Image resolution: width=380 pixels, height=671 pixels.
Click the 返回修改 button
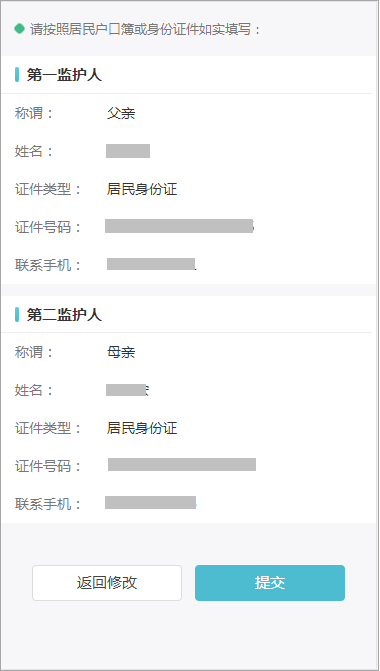(107, 582)
